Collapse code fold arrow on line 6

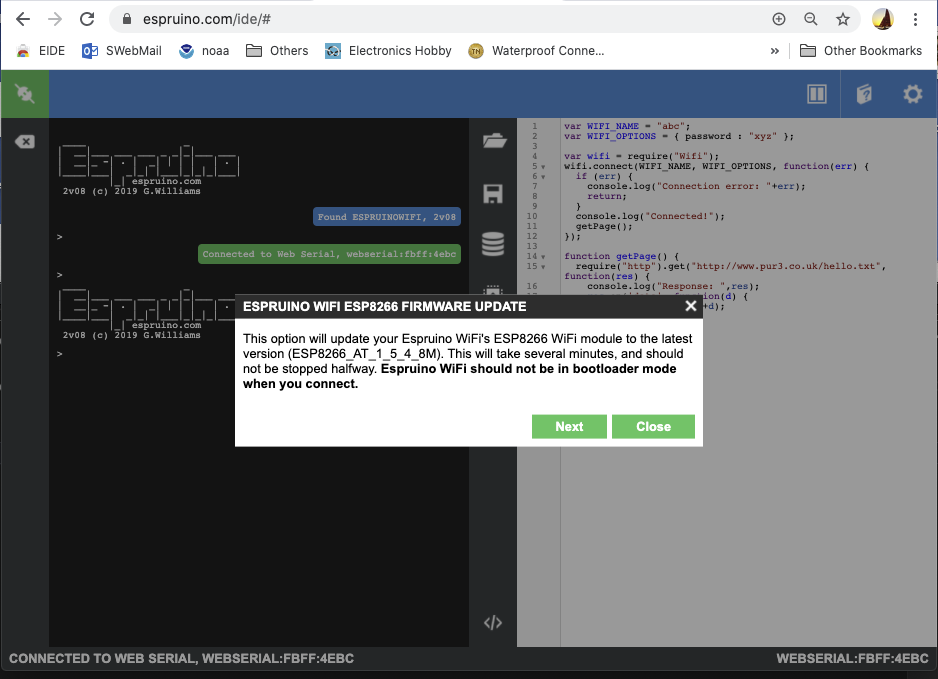point(543,177)
